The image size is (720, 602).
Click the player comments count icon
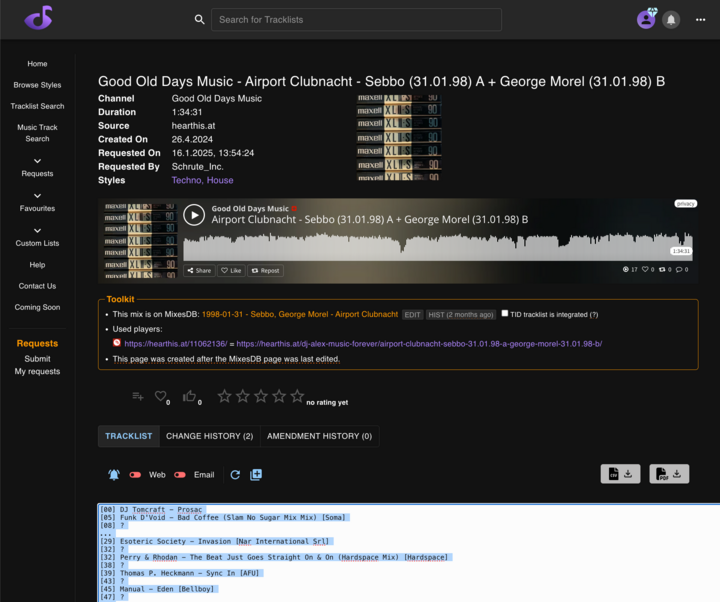click(679, 270)
